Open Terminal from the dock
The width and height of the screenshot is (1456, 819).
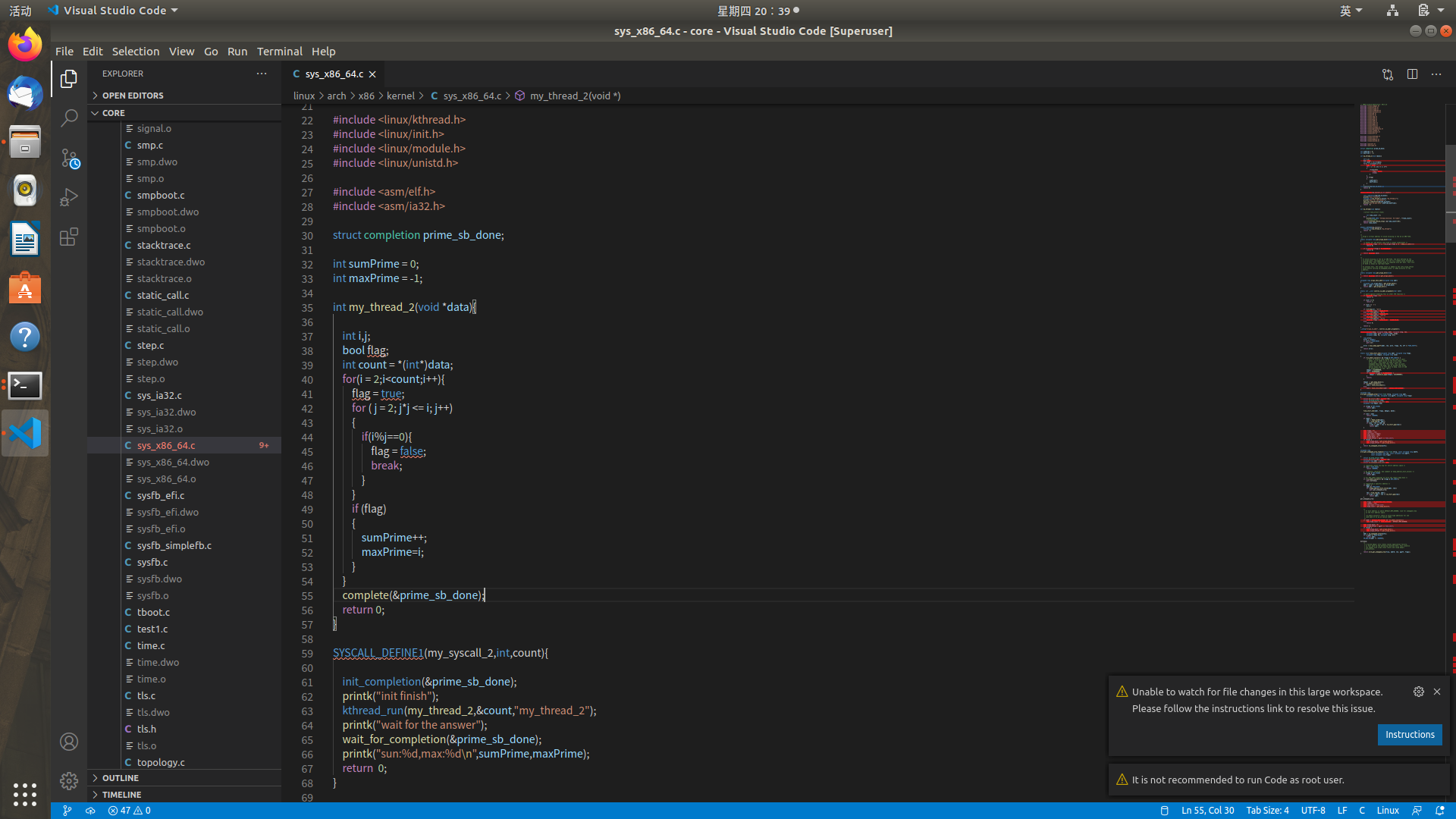pos(25,385)
